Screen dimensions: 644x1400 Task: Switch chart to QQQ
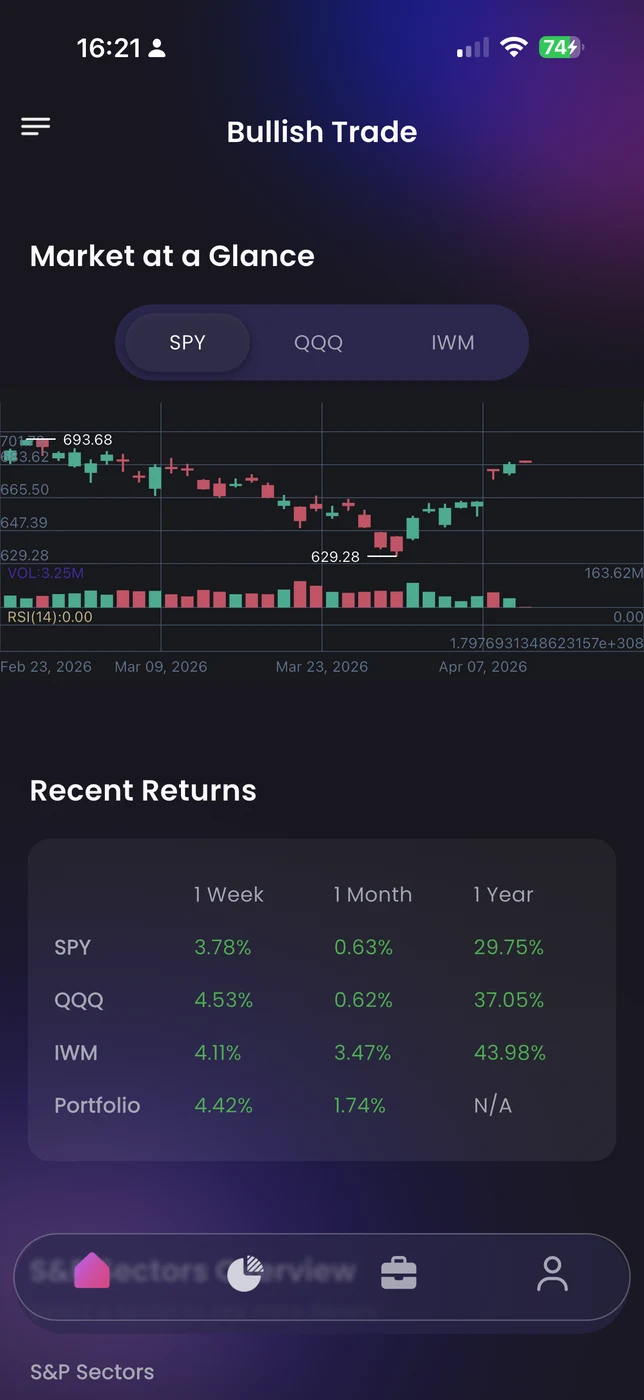pos(318,343)
